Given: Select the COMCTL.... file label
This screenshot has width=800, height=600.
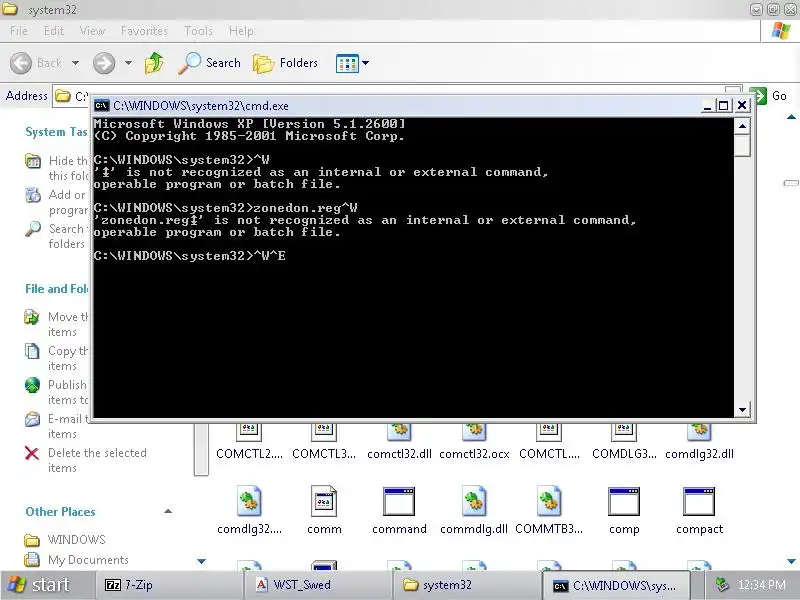Looking at the screenshot, I should pyautogui.click(x=549, y=454).
